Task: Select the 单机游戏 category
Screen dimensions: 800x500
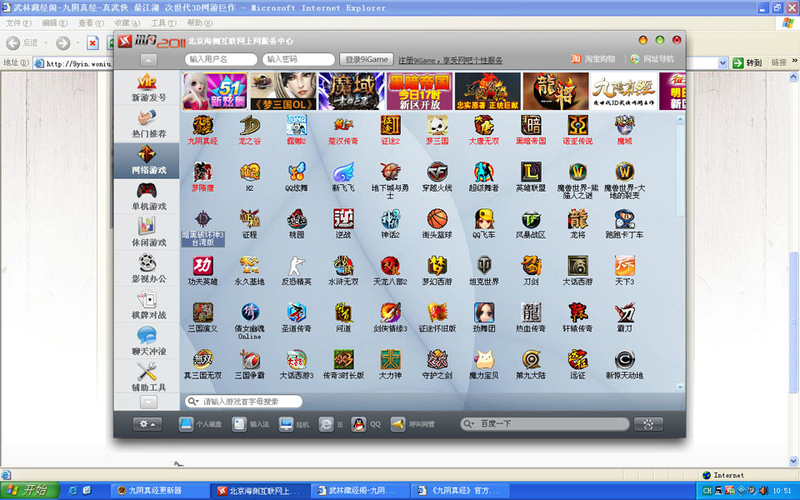Action: pos(147,196)
